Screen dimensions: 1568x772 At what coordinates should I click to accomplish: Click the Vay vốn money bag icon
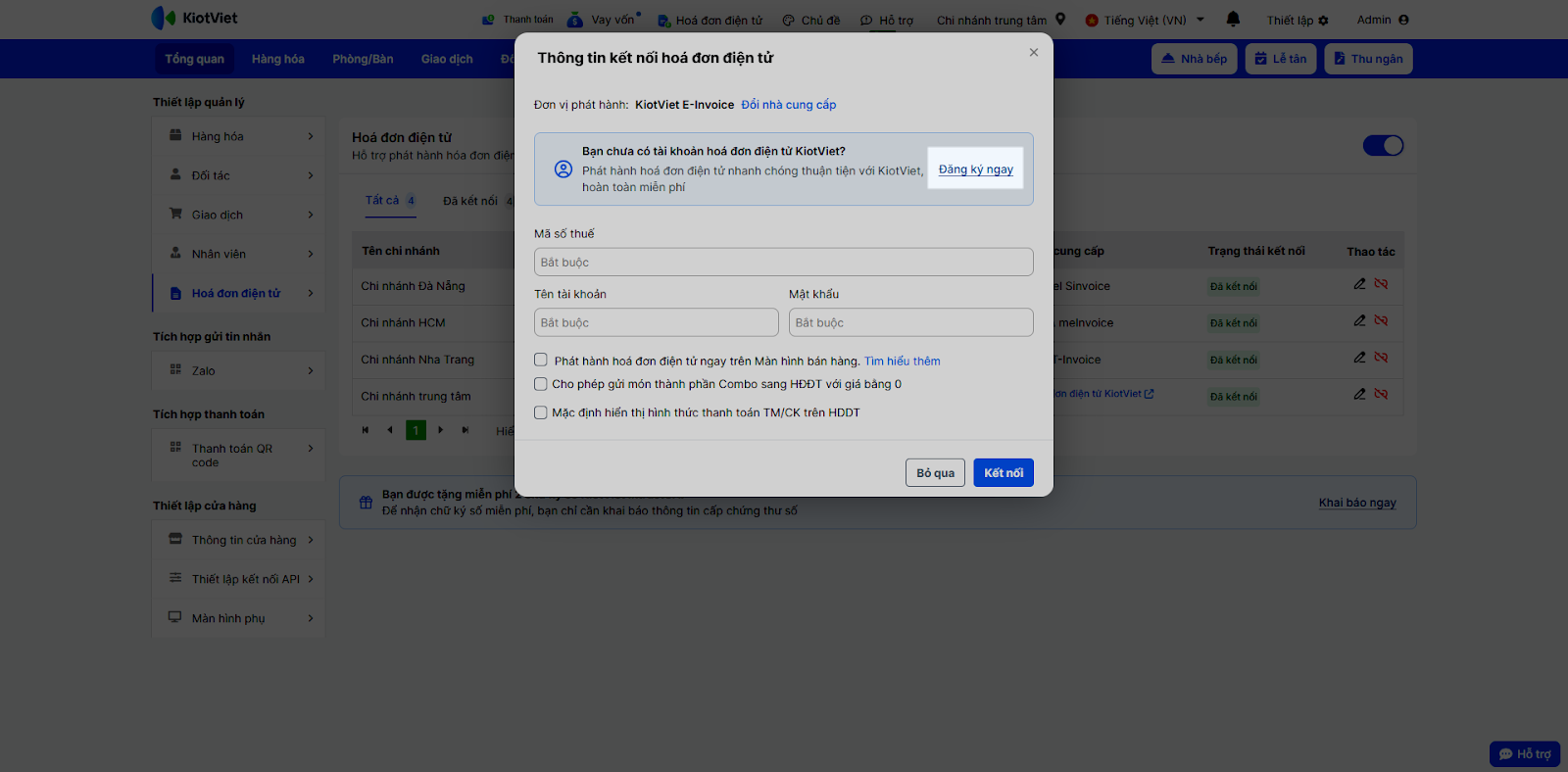tap(575, 19)
